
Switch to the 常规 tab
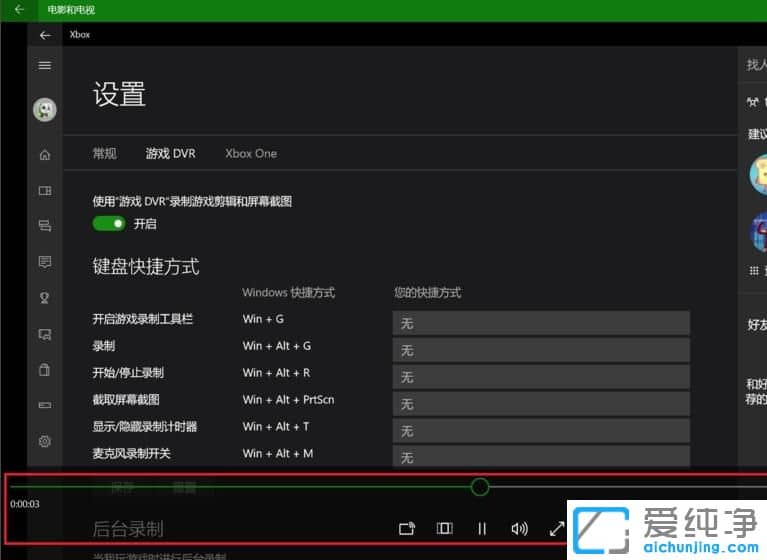[x=105, y=154]
